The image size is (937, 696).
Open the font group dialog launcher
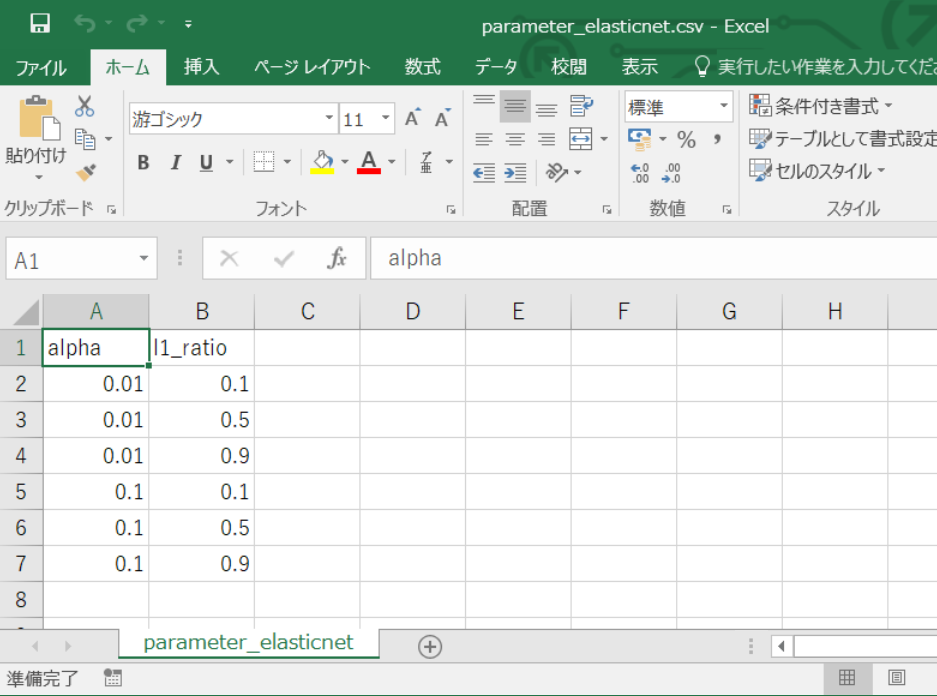click(x=451, y=209)
